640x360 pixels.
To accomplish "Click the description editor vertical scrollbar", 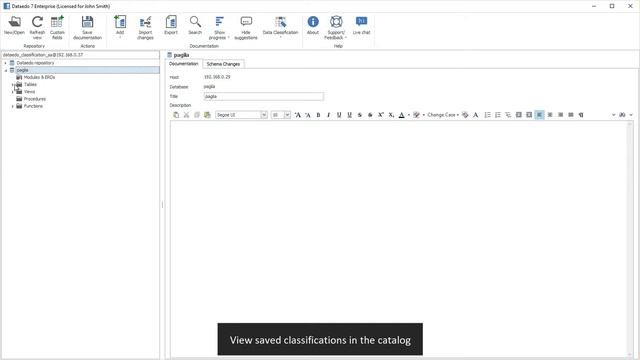I will [630, 239].
